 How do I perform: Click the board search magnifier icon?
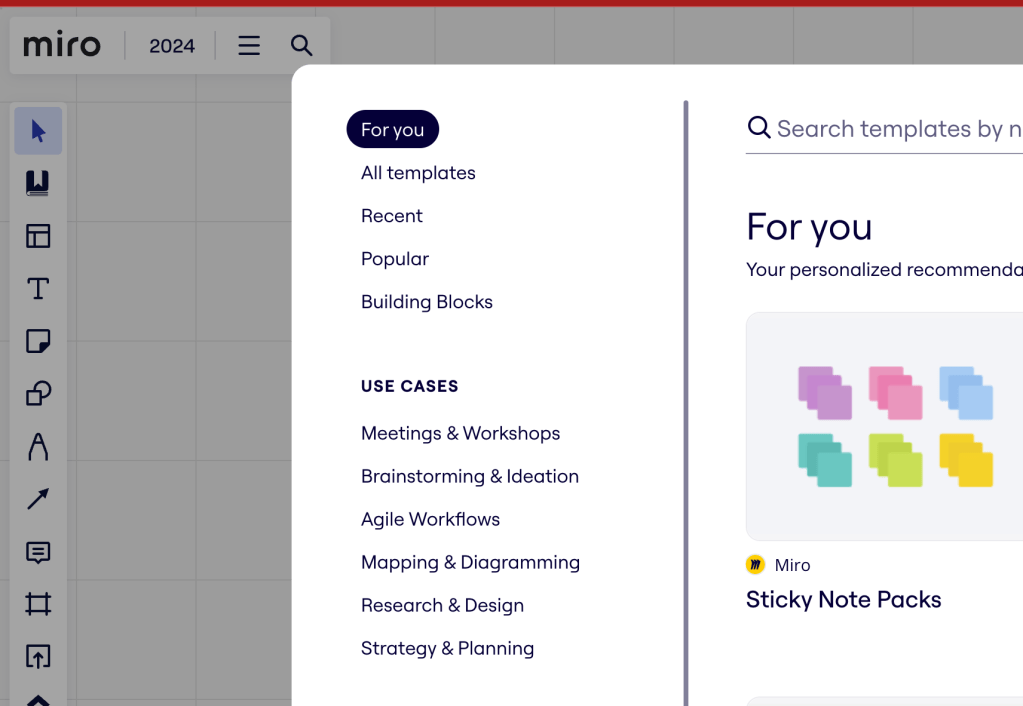pos(301,46)
